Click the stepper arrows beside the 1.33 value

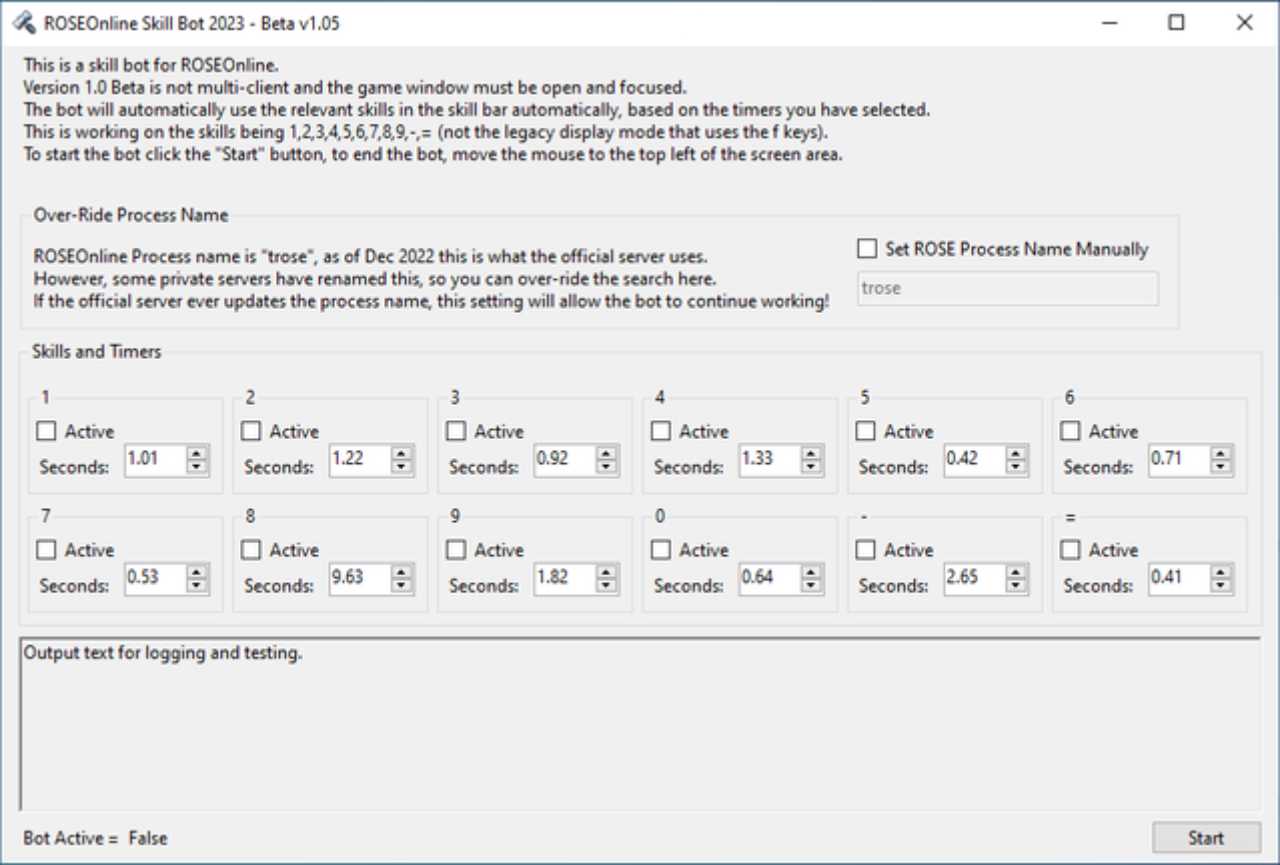(x=812, y=460)
